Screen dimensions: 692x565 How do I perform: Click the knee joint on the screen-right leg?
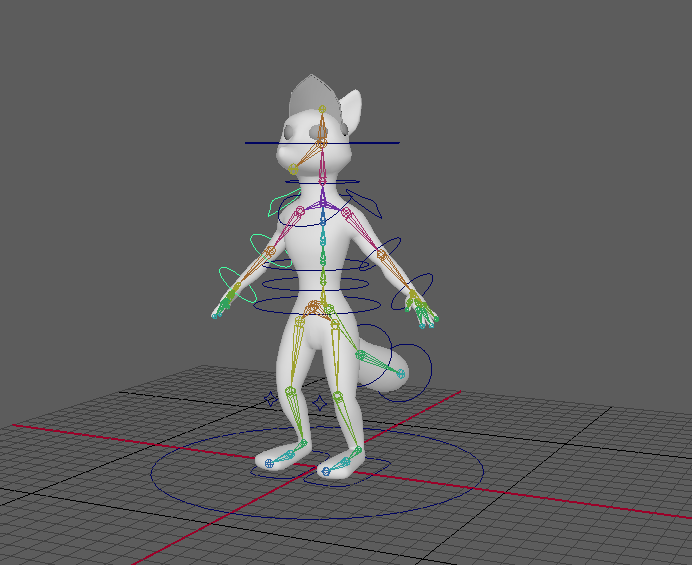click(338, 396)
